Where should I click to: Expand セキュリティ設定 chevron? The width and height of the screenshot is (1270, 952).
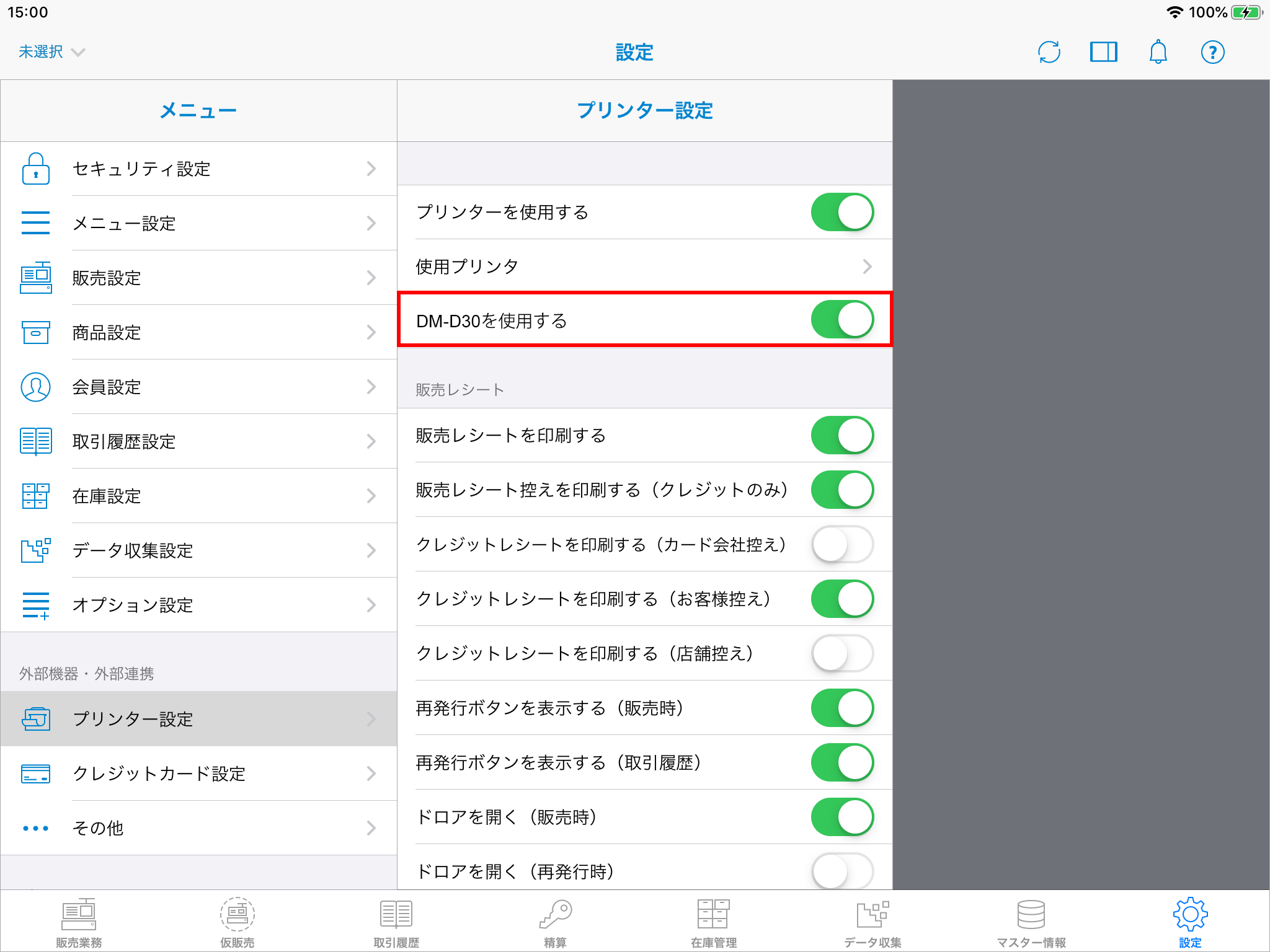tap(371, 169)
